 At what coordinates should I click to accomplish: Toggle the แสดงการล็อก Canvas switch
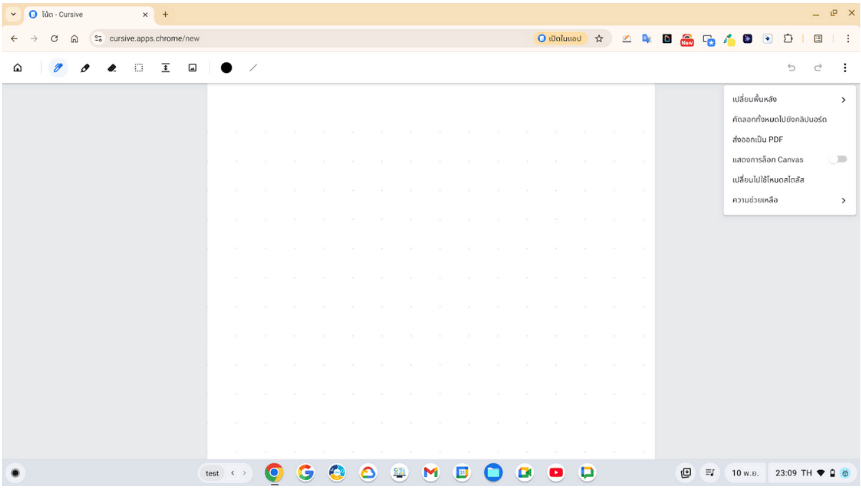click(x=838, y=160)
